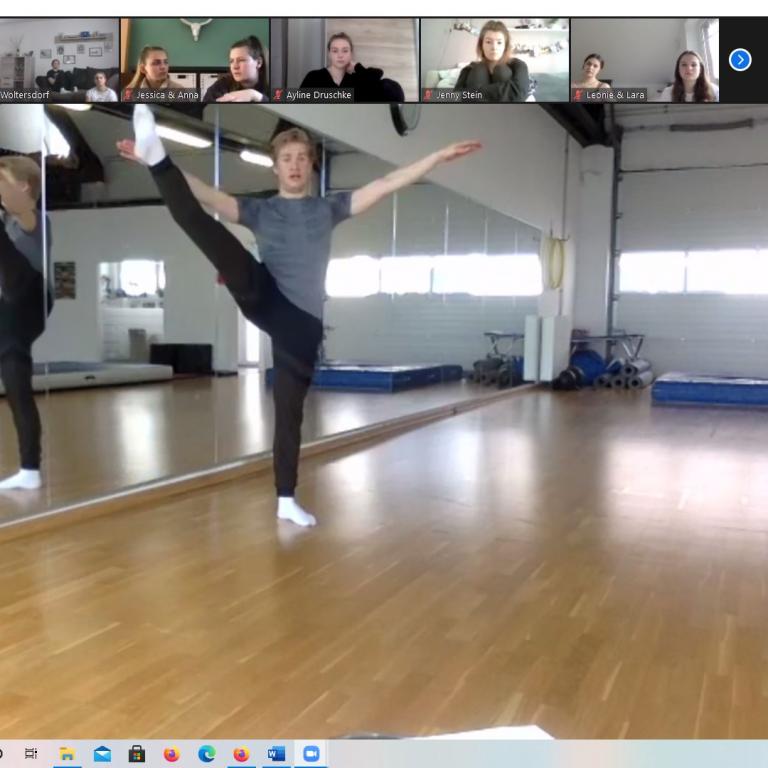The width and height of the screenshot is (768, 768).
Task: Click the Zoom icon in the taskbar
Action: [311, 754]
